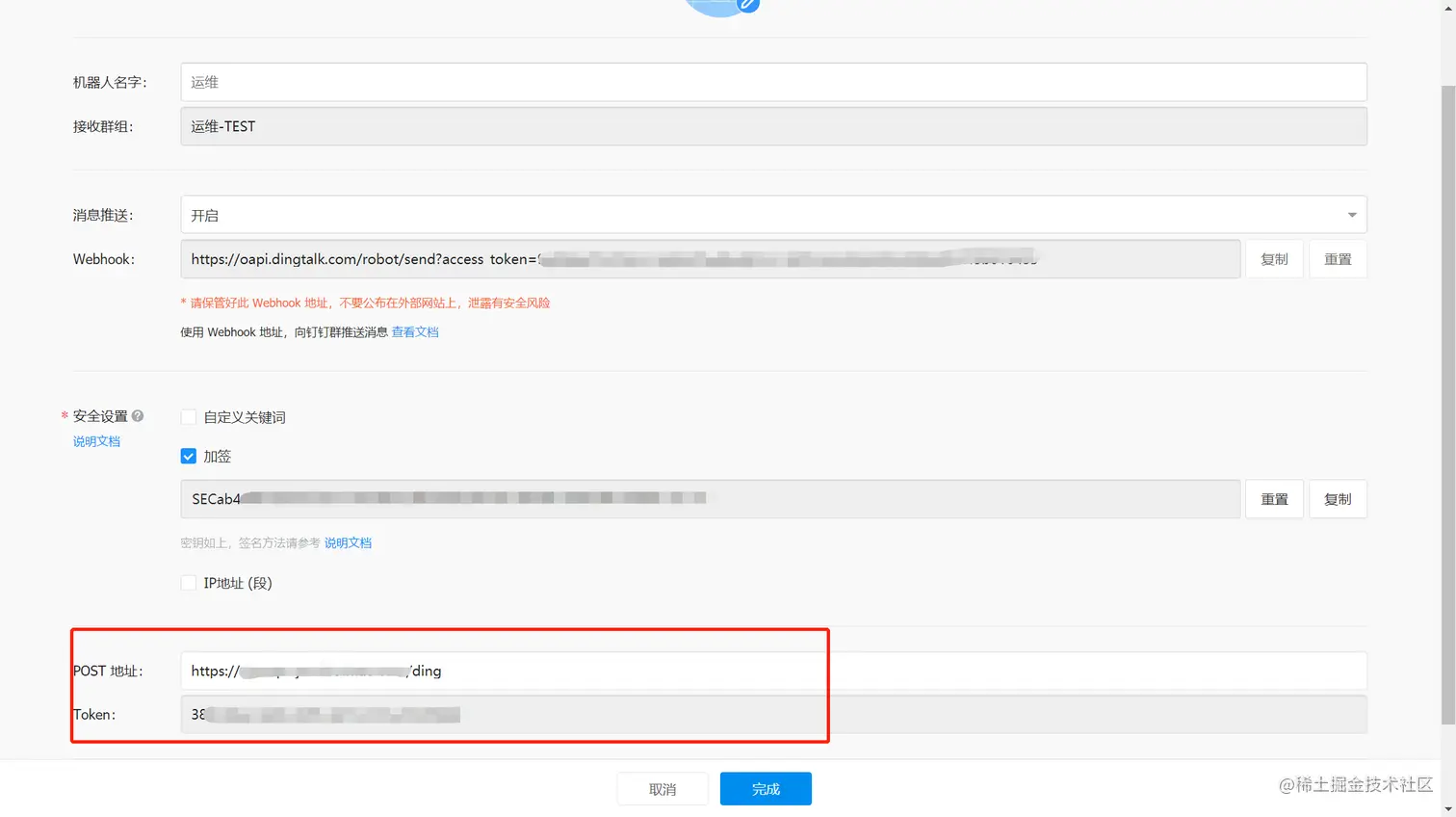Enable the 自定义关键词 checkbox
This screenshot has height=817, width=1456.
point(189,417)
